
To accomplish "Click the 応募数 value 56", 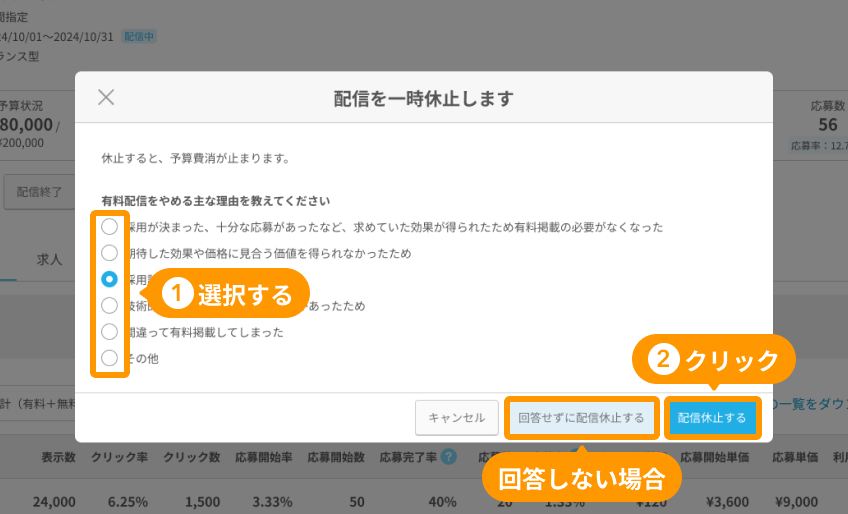I will (827, 124).
